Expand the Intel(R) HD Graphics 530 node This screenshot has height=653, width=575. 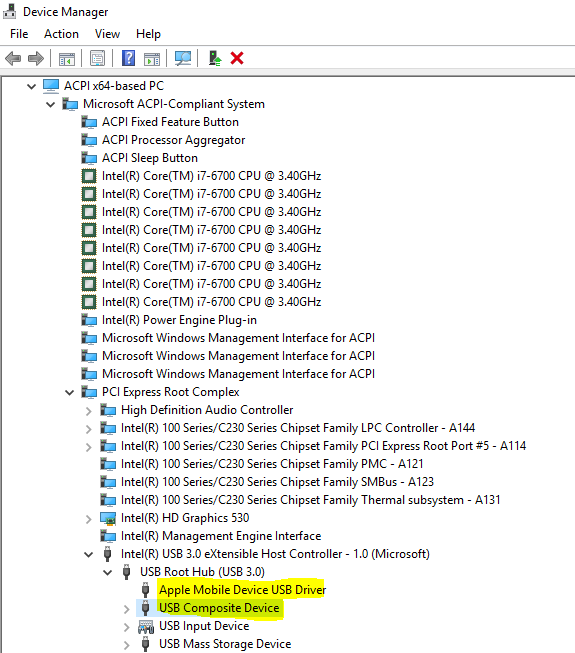(88, 519)
